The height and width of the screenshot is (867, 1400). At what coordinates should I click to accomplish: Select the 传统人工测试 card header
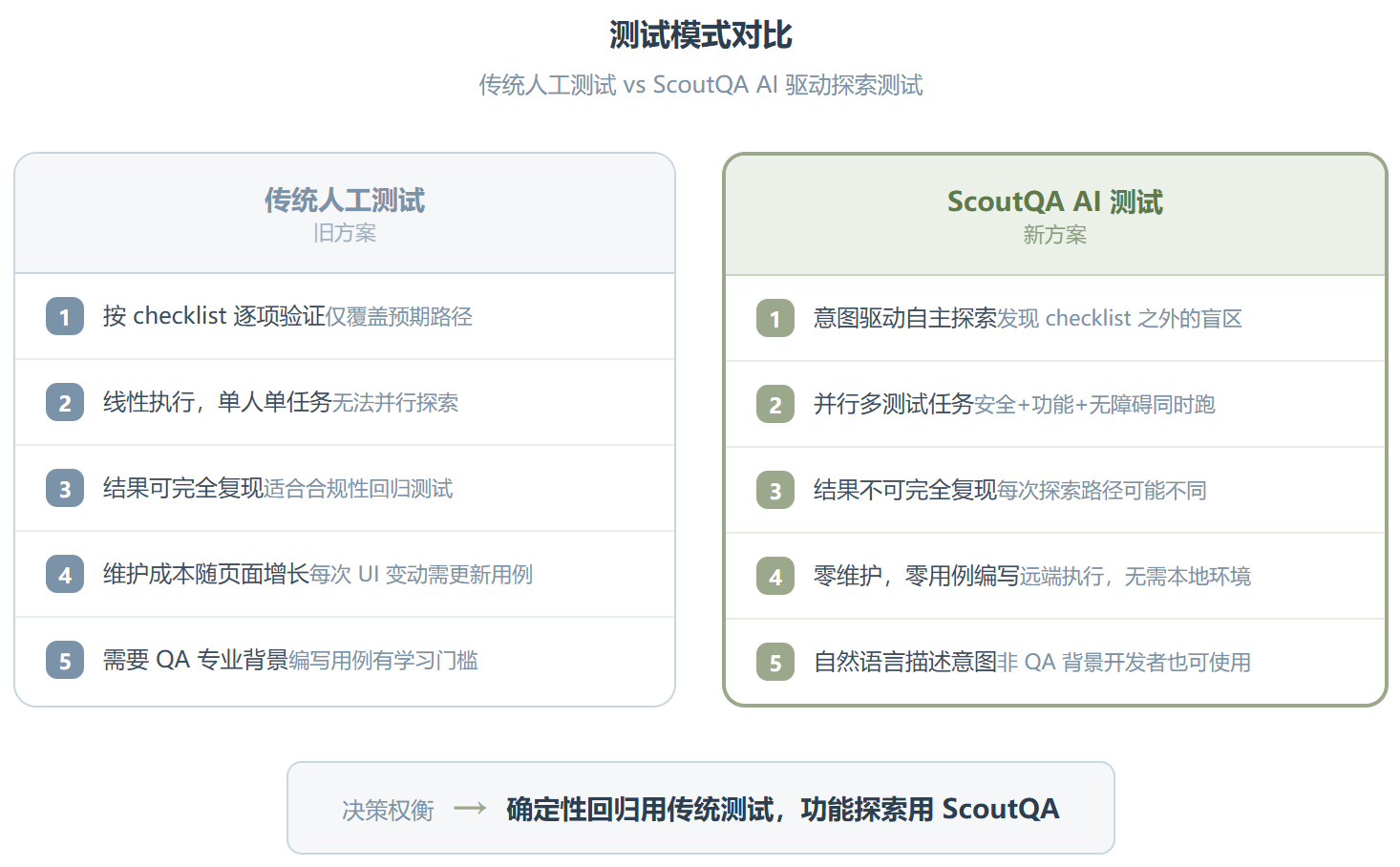pos(345,214)
